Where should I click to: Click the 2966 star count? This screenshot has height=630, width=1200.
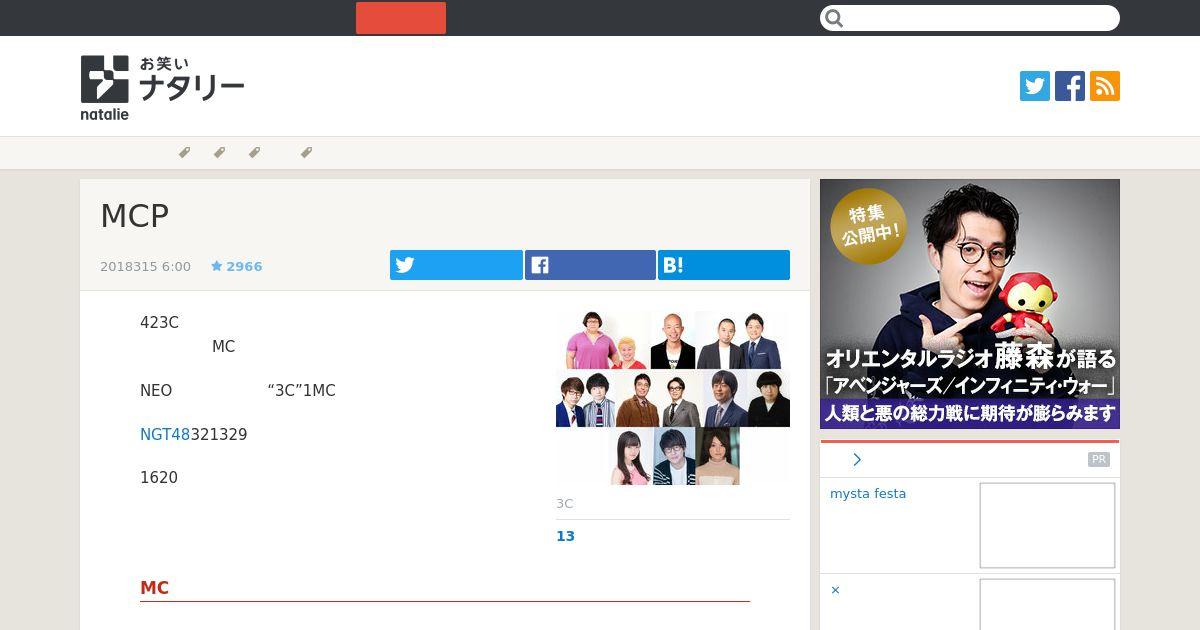tap(244, 267)
